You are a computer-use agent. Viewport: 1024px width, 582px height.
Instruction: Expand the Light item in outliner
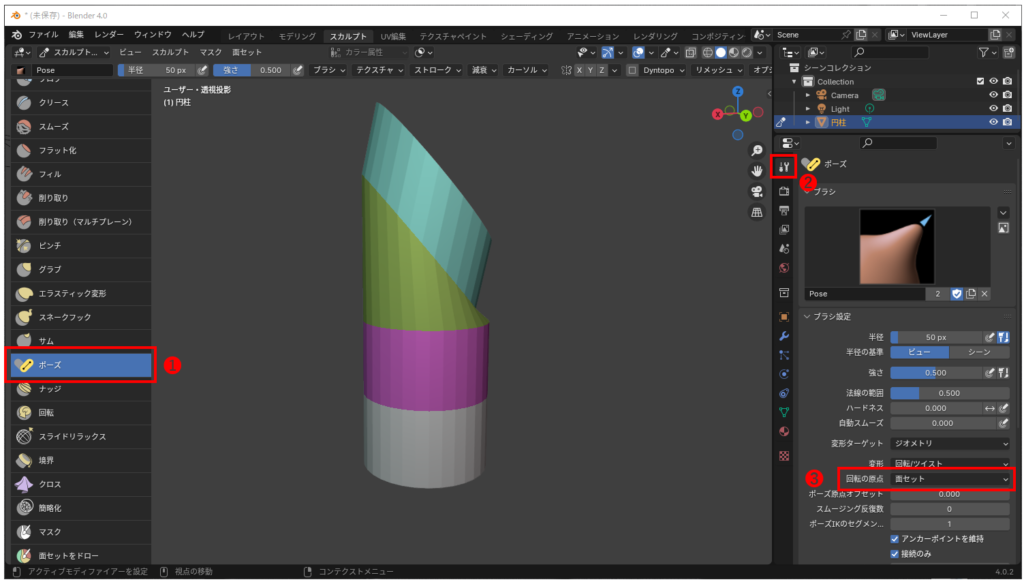(808, 109)
